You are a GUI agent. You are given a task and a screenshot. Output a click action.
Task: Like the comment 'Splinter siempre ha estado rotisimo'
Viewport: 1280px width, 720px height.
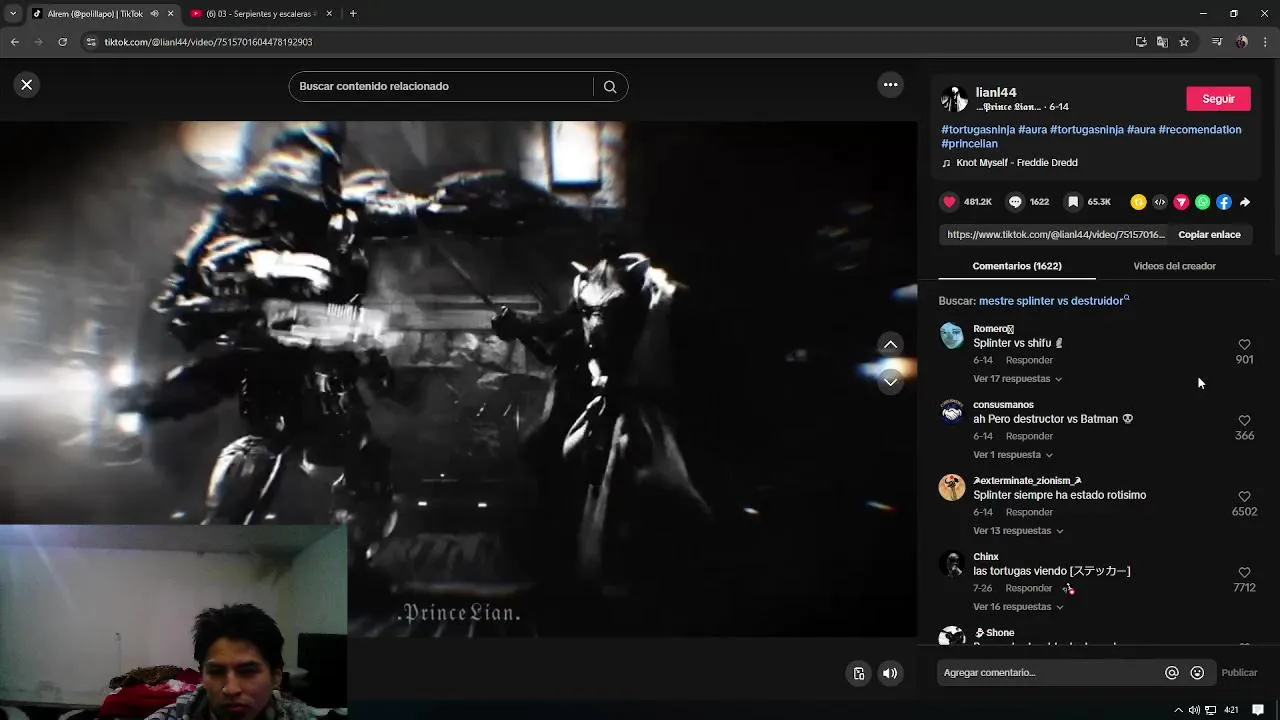pos(1244,497)
